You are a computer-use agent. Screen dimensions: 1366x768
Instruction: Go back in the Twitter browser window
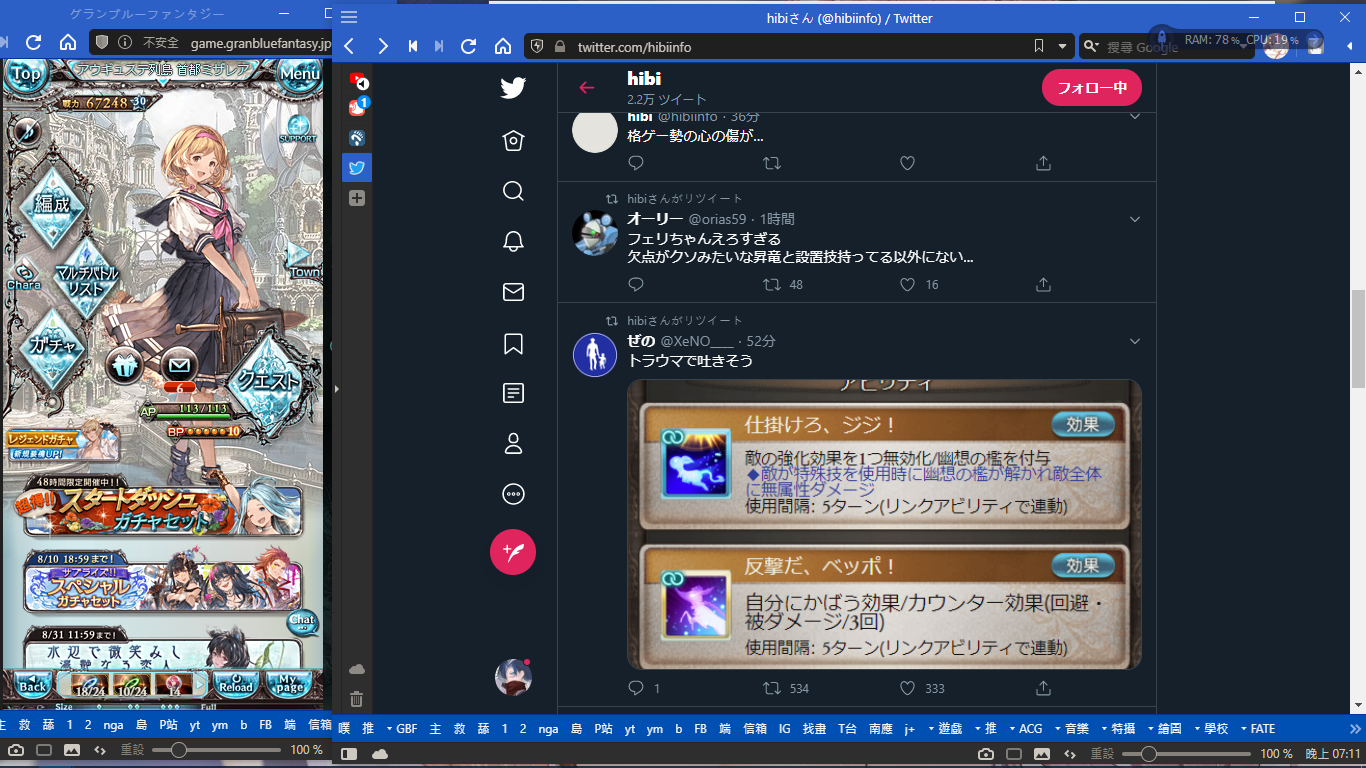[x=349, y=46]
